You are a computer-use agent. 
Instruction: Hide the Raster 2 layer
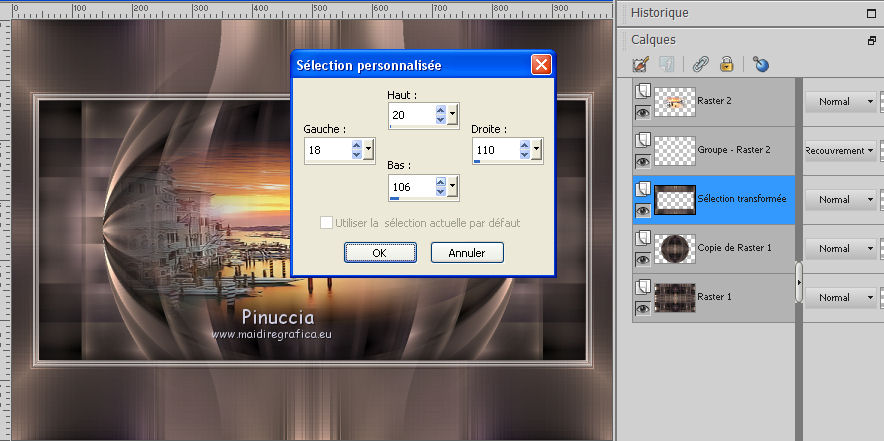643,113
